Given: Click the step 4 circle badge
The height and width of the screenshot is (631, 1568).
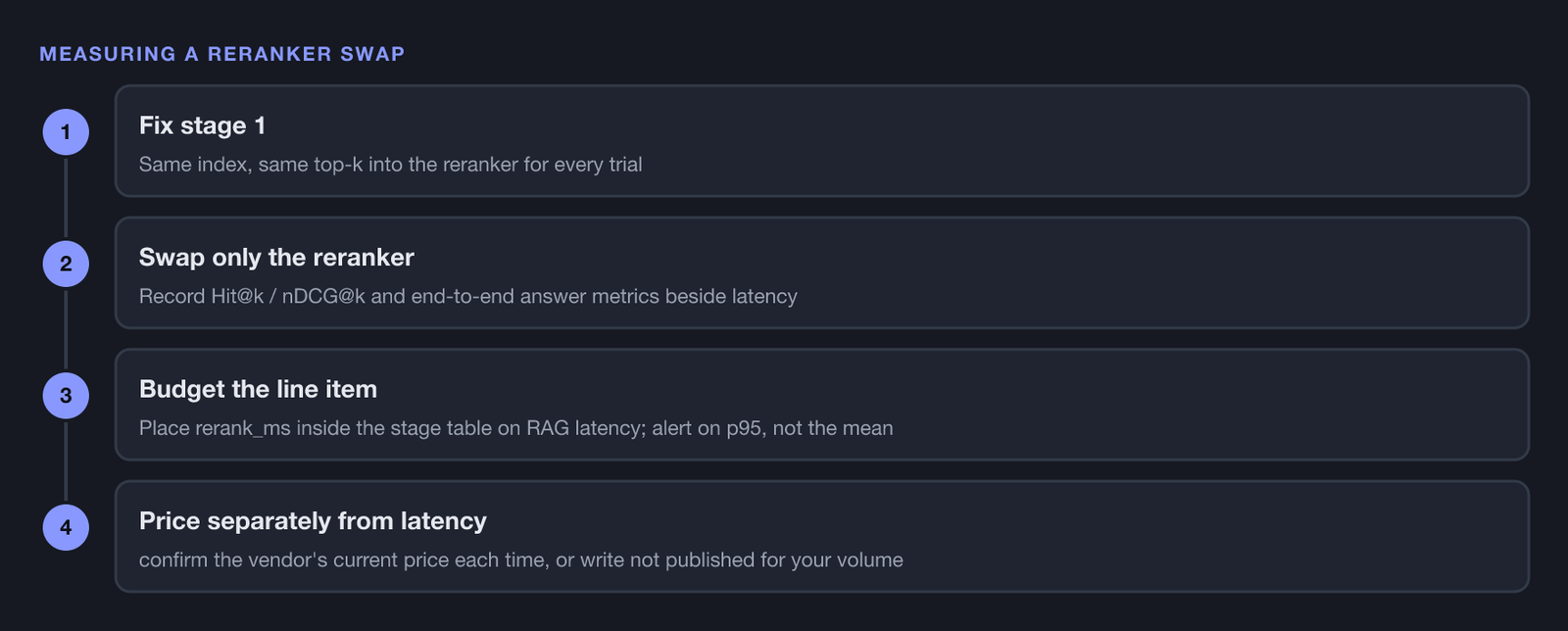Looking at the screenshot, I should [66, 527].
